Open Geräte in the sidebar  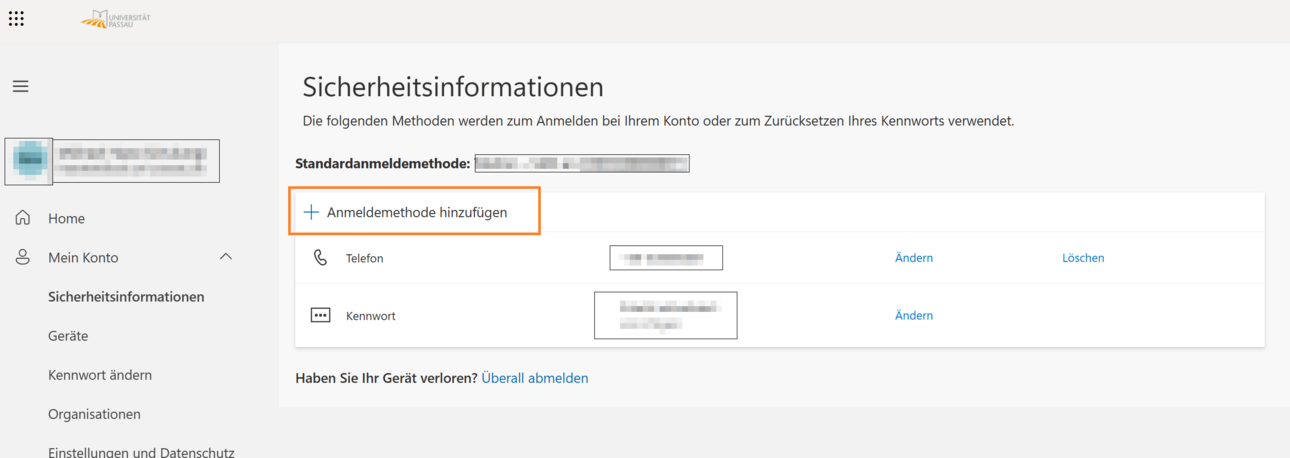tap(68, 336)
